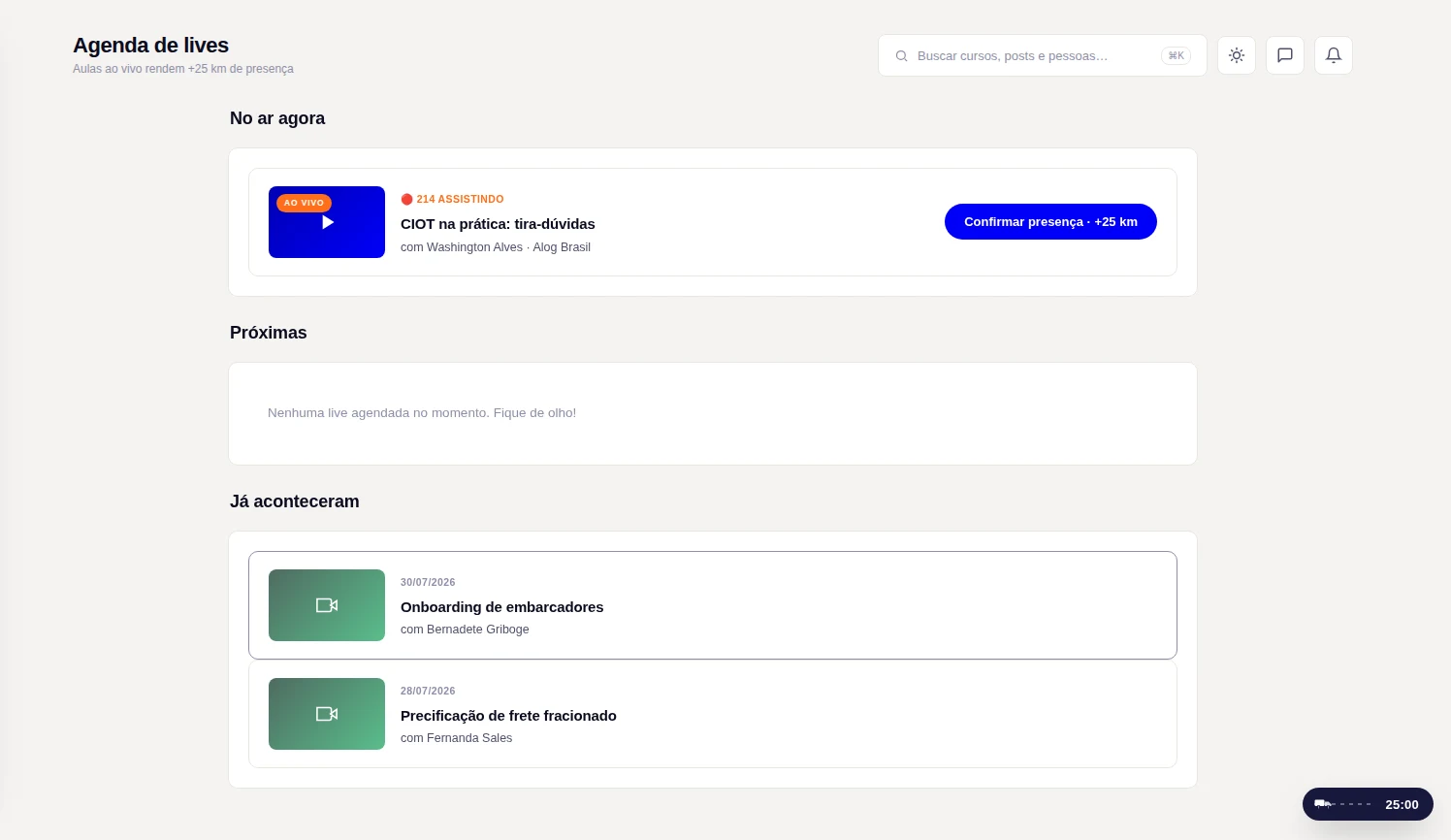Click the date 30/07/2026
Image resolution: width=1451 pixels, height=840 pixels.
click(x=428, y=582)
